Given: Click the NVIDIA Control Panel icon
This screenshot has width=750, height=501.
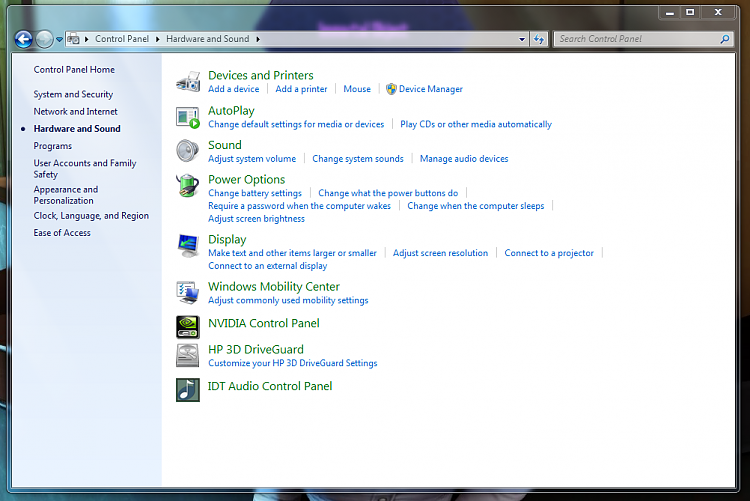Looking at the screenshot, I should point(188,327).
